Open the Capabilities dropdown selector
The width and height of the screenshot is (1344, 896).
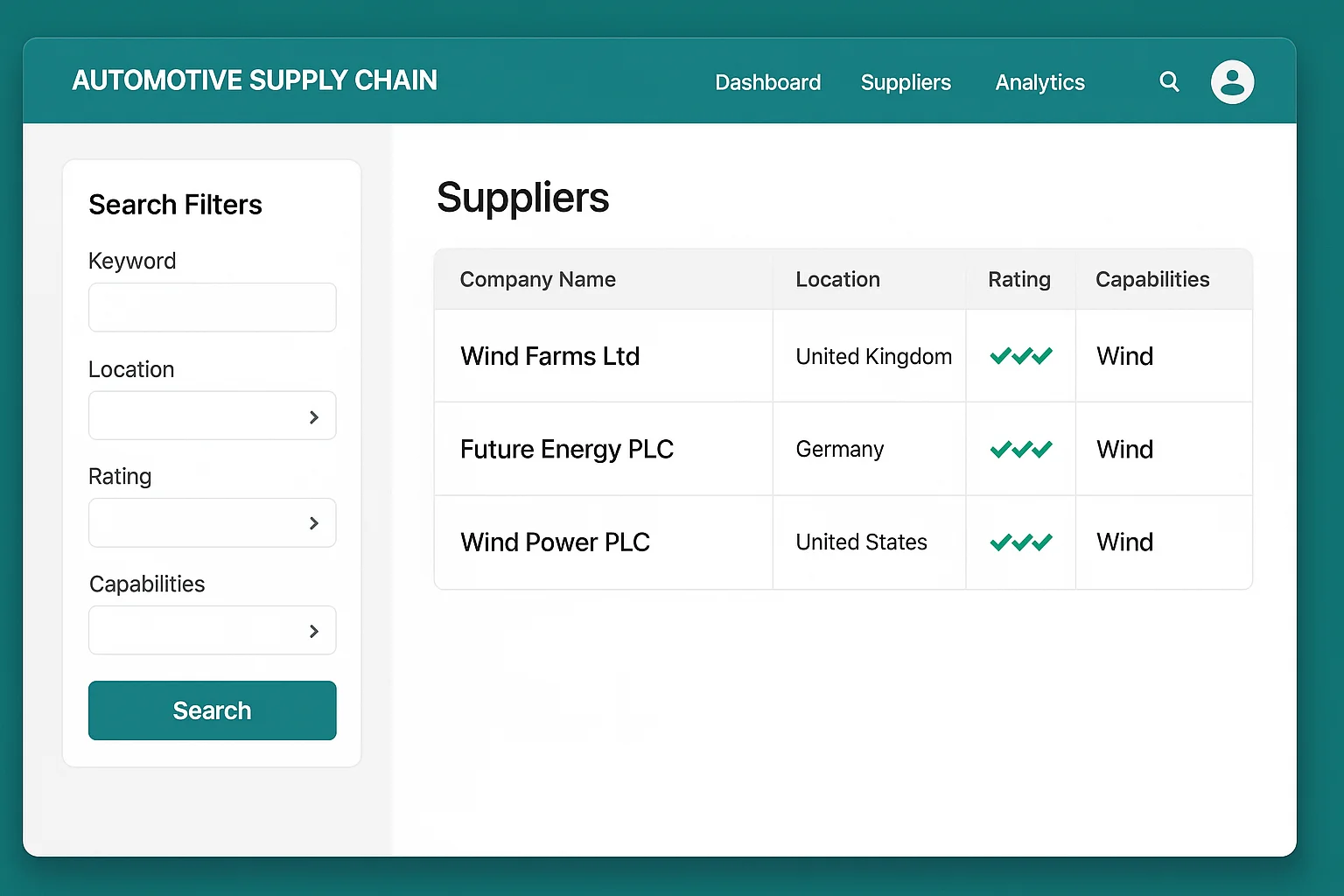point(212,630)
